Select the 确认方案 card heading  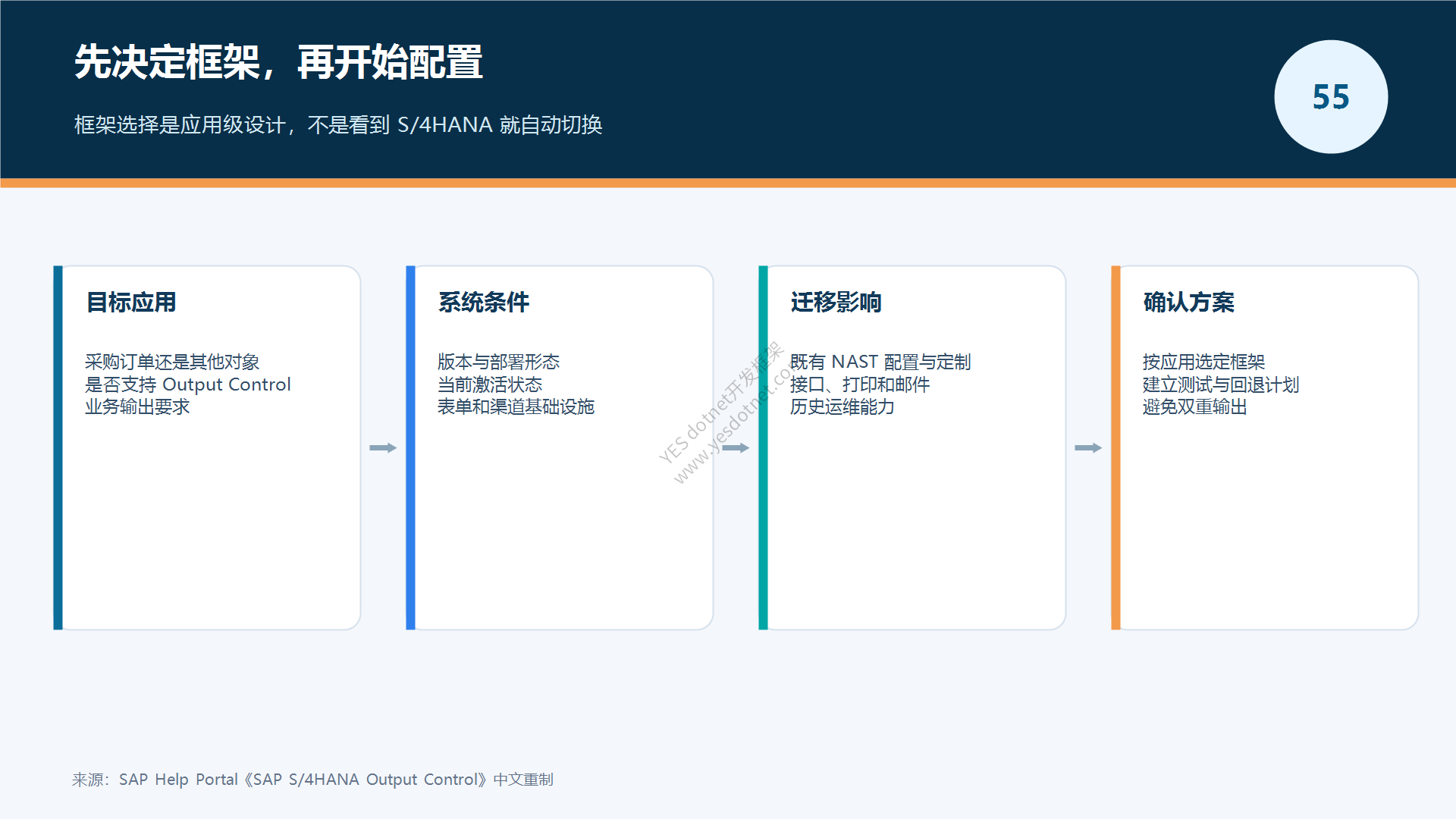(x=1189, y=302)
